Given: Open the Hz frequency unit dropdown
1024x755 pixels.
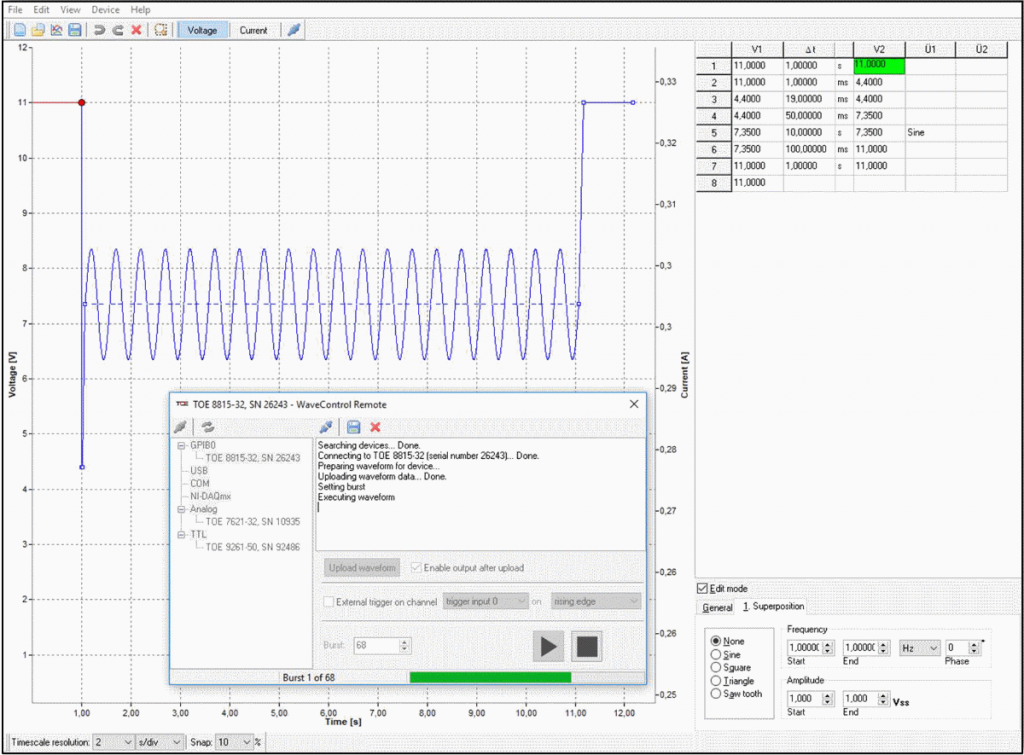Looking at the screenshot, I should 919,648.
